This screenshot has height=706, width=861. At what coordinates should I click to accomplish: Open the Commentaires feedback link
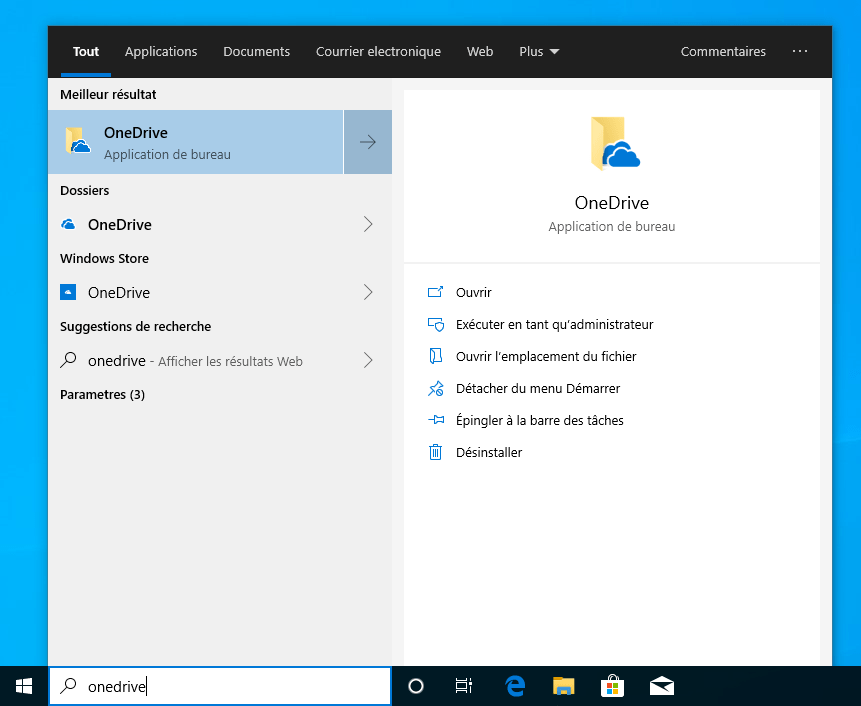click(x=723, y=52)
